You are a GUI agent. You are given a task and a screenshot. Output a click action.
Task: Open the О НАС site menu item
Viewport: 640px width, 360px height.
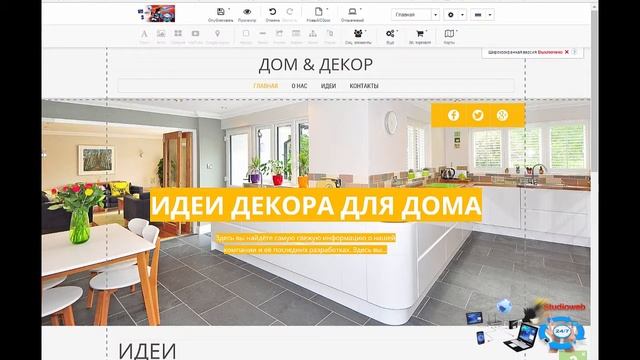point(299,86)
